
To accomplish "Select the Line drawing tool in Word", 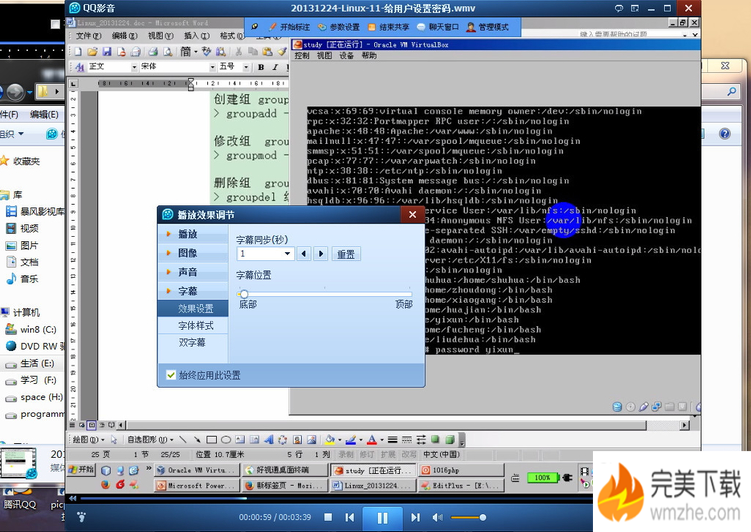I will click(x=183, y=440).
